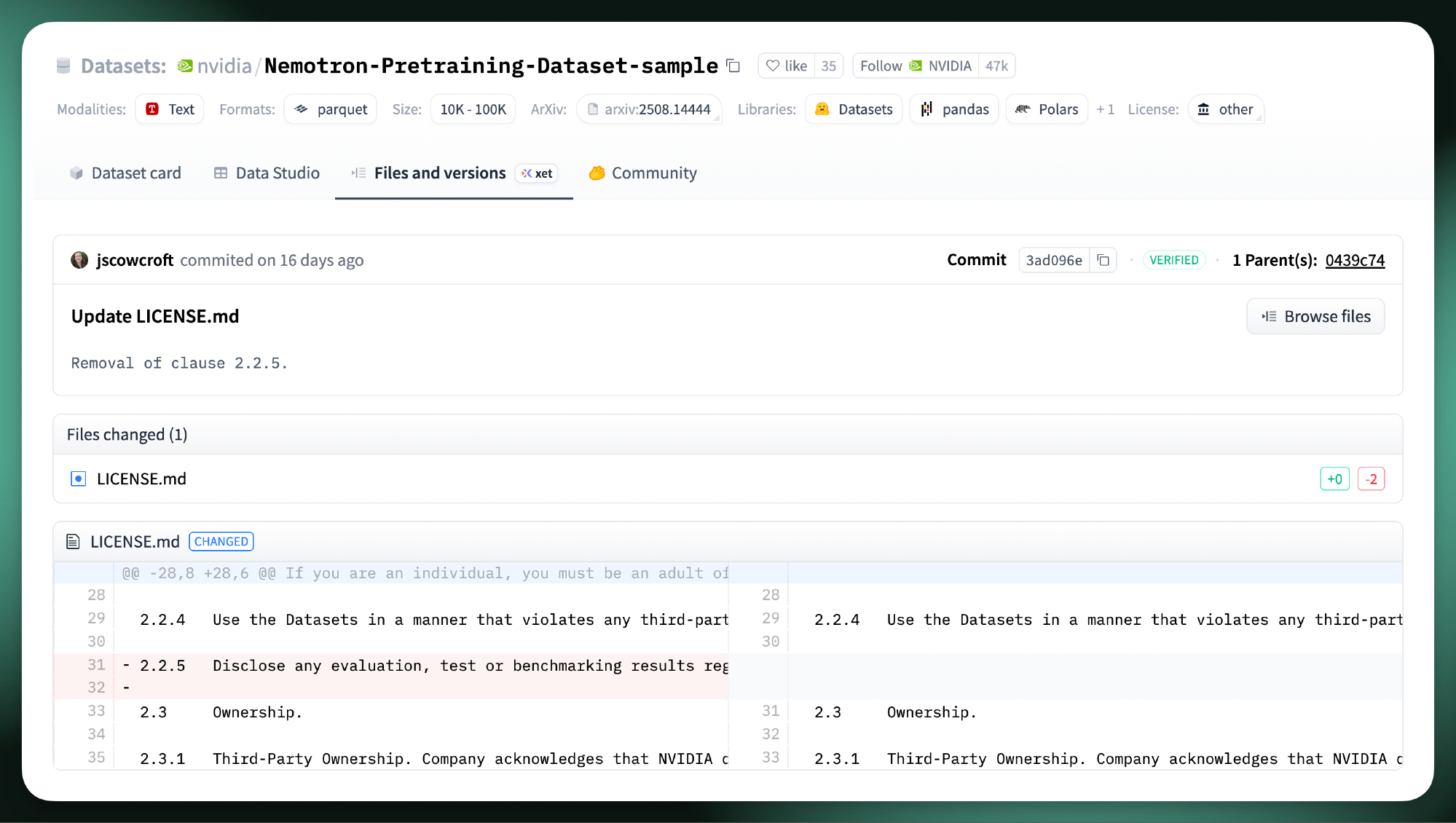
Task: Follow NVIDIA organization
Action: tap(916, 66)
